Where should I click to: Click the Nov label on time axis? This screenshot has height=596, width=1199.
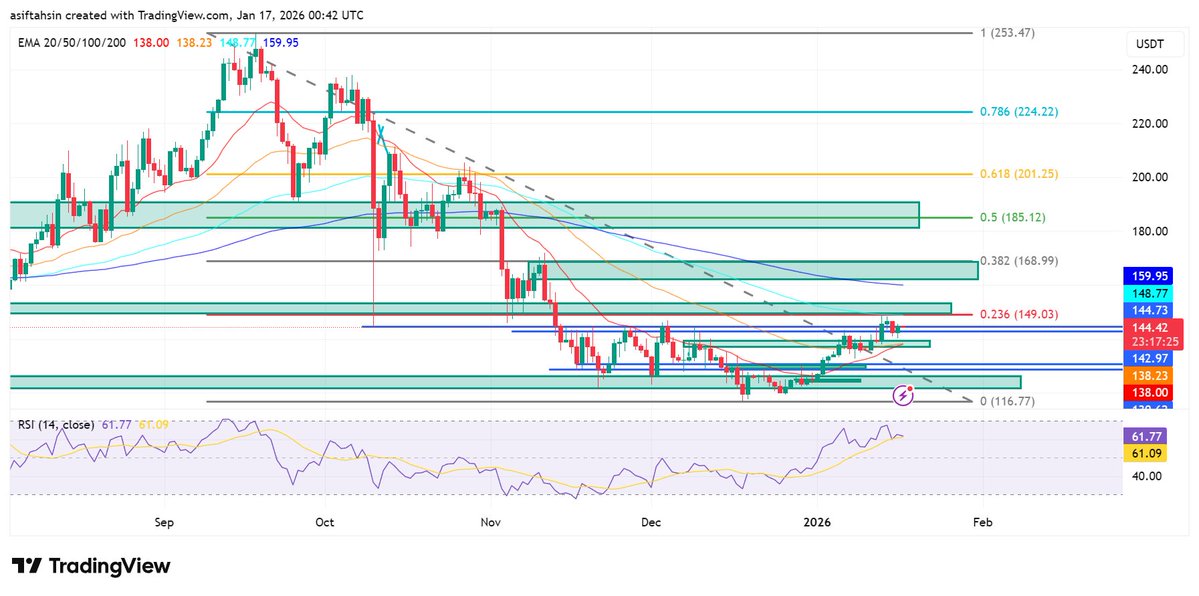pos(490,523)
